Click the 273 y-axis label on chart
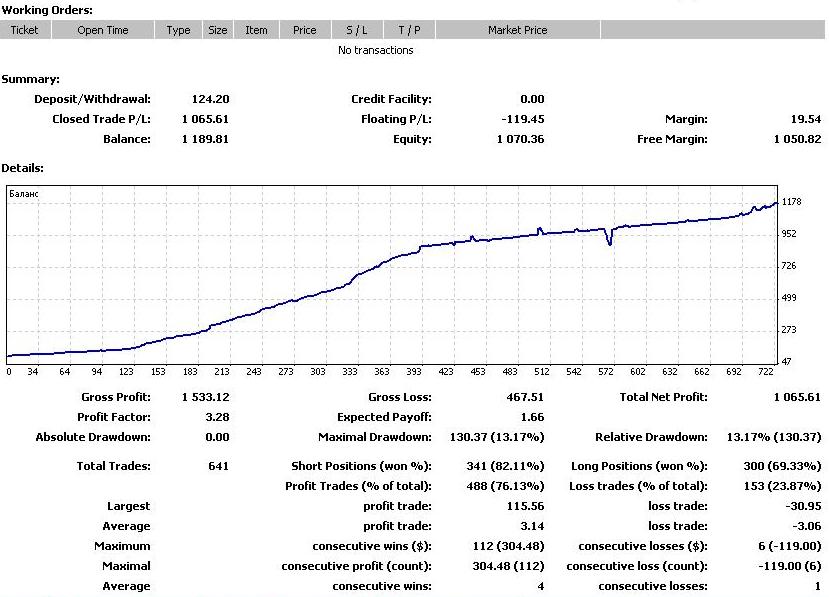Screen dimensions: 829x597 click(789, 329)
